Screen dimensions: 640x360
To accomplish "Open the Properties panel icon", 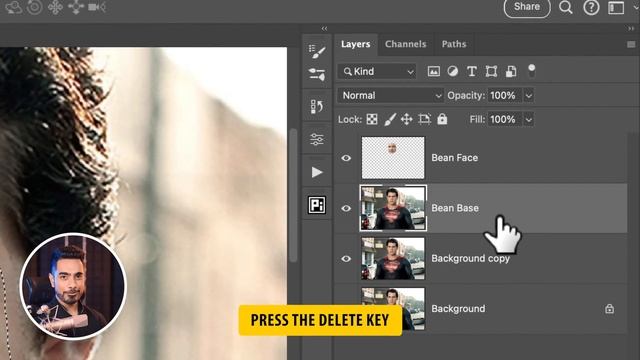I will click(x=317, y=139).
